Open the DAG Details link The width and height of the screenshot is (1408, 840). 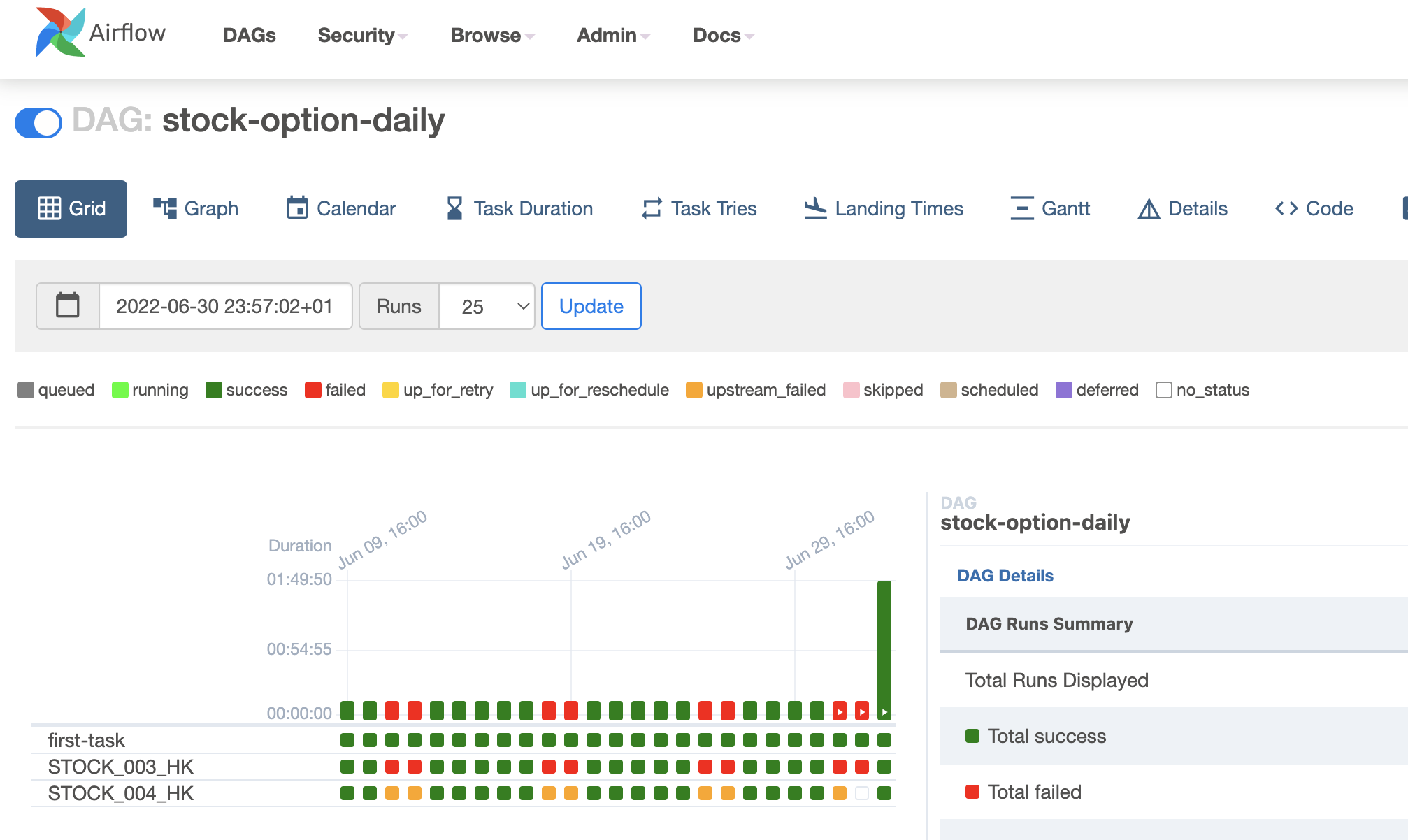1005,576
